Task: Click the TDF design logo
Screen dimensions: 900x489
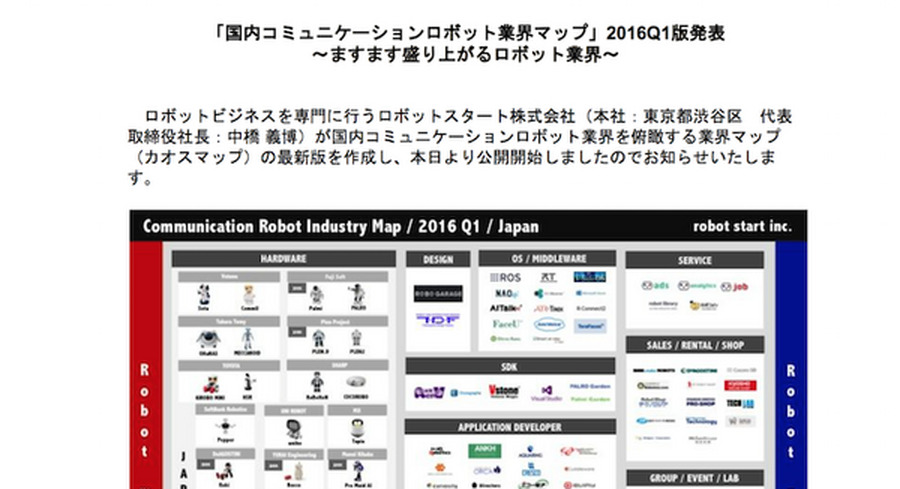Action: coord(438,321)
